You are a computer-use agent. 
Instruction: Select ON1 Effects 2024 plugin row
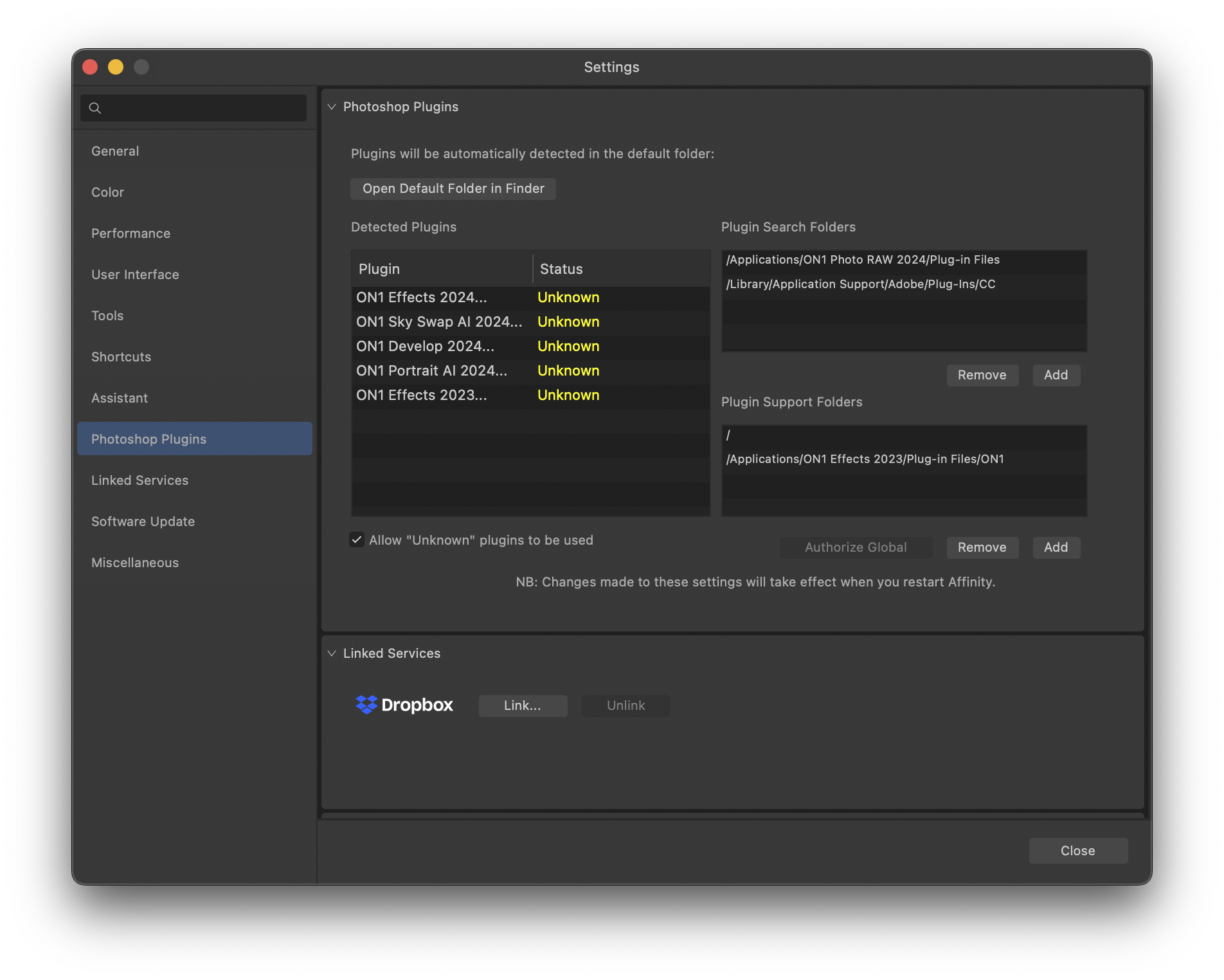pos(530,298)
